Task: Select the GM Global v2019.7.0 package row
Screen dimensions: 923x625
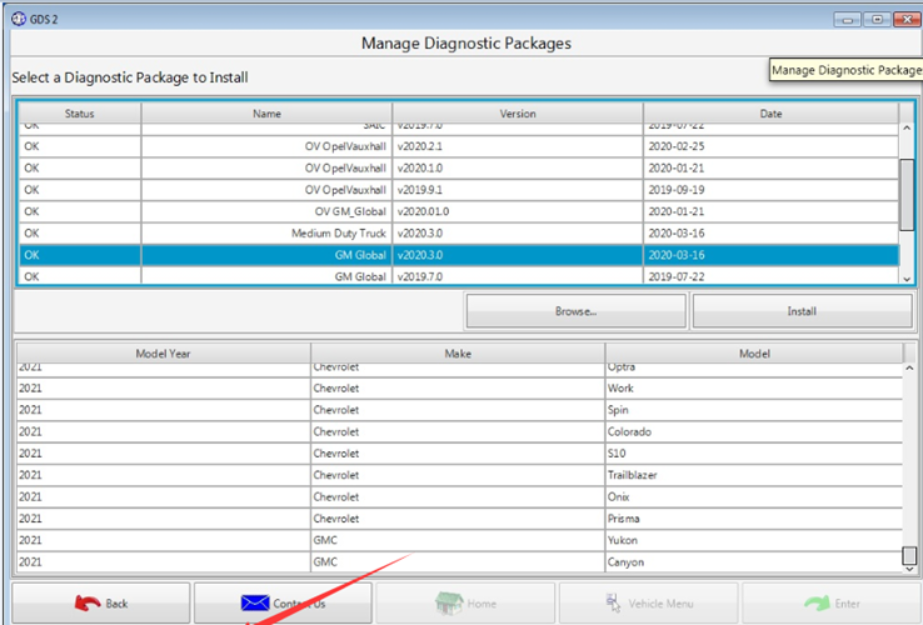Action: tap(459, 276)
